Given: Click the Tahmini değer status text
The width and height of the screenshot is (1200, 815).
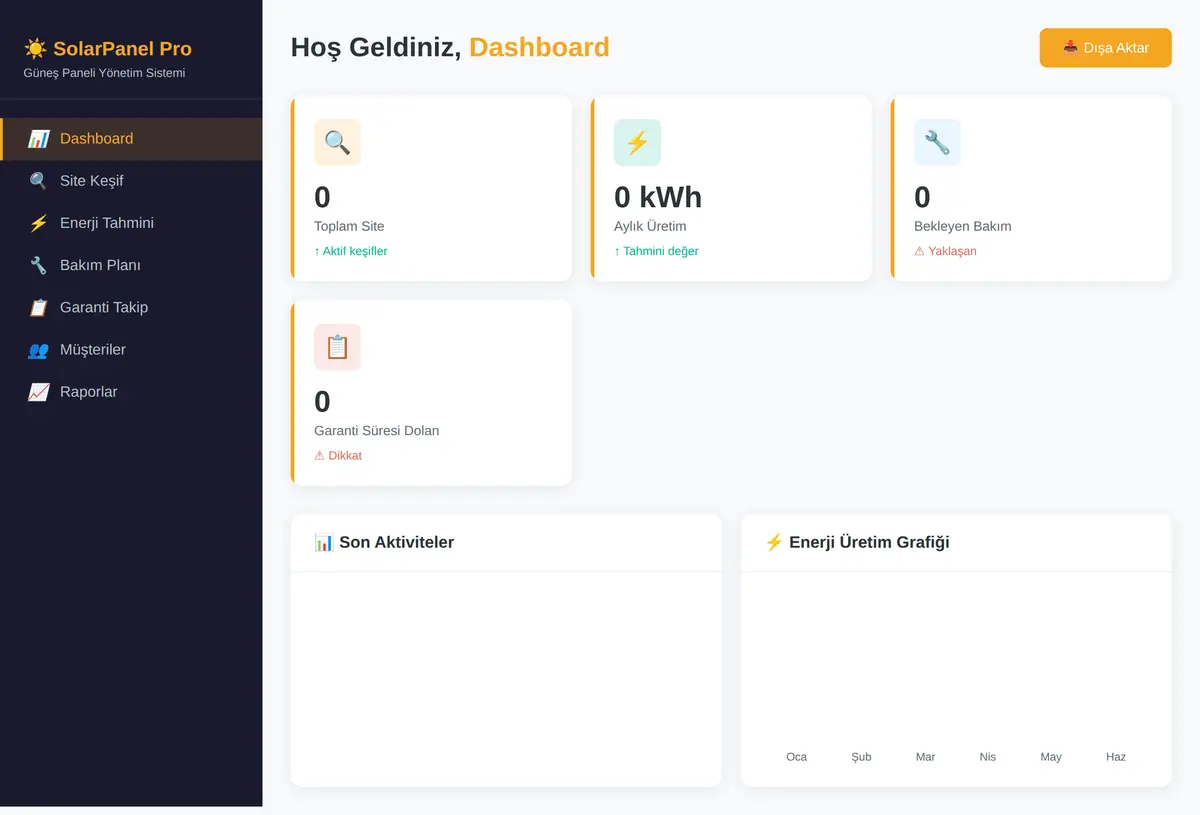Looking at the screenshot, I should [656, 251].
